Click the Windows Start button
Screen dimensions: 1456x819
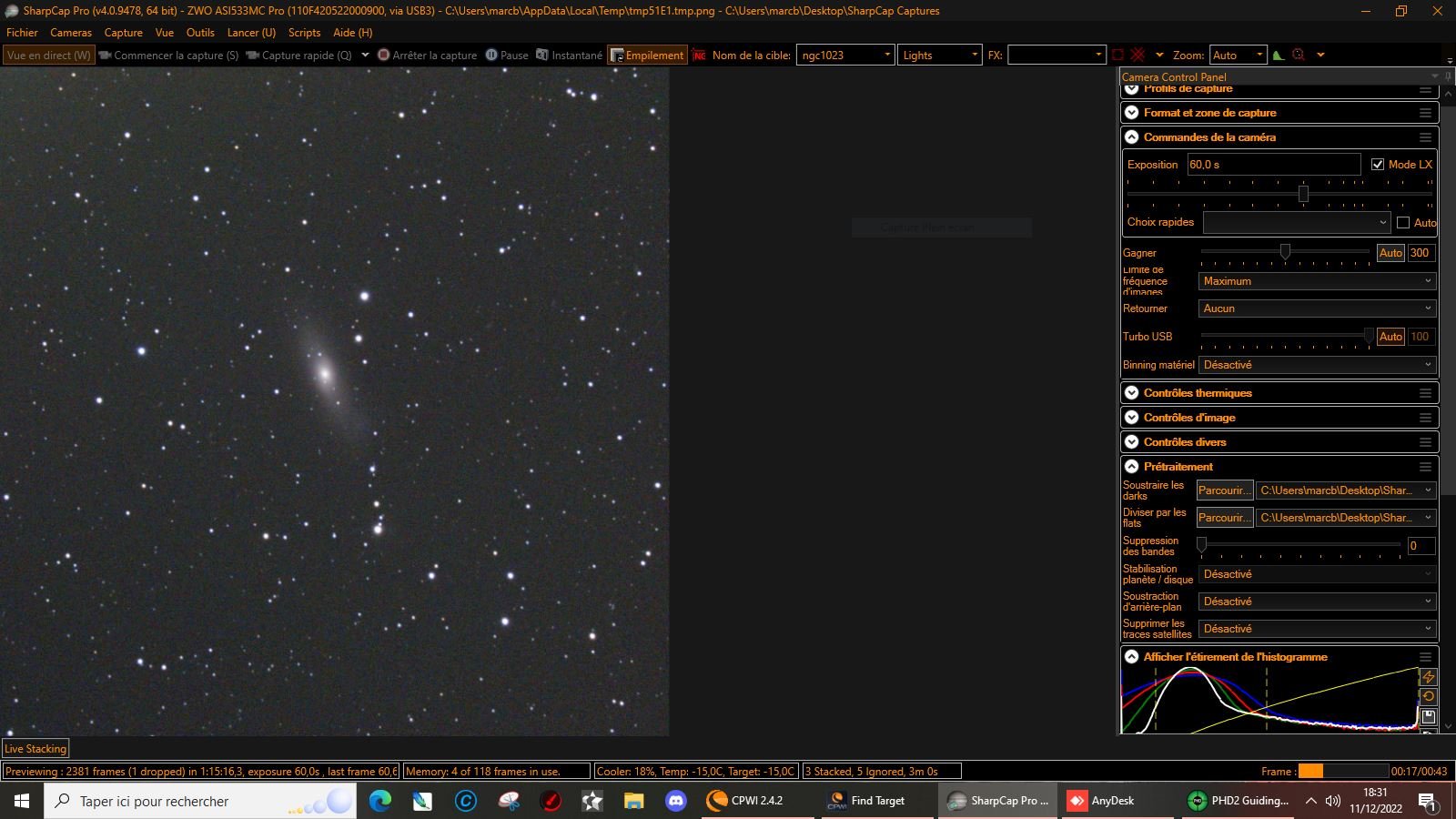pos(22,801)
